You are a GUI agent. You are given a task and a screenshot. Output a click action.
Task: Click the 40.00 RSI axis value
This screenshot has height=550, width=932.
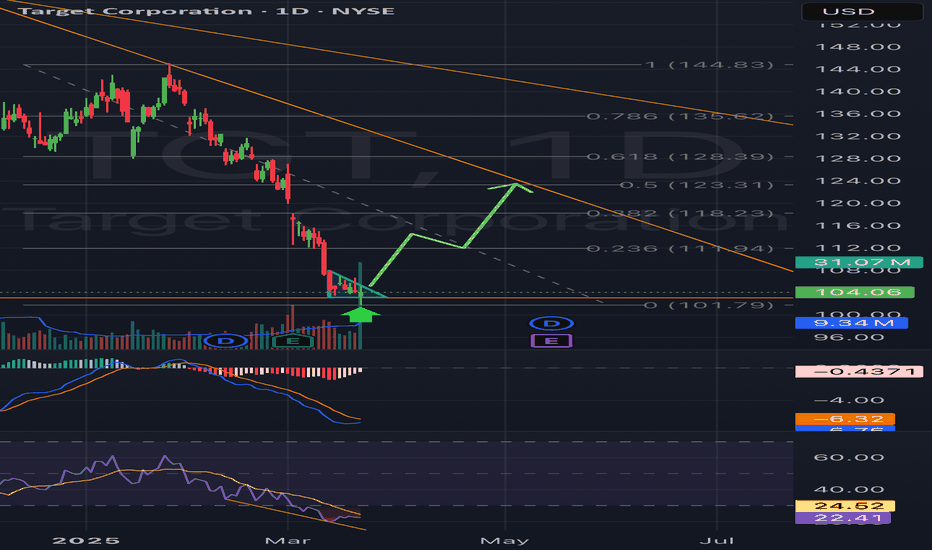(x=849, y=489)
